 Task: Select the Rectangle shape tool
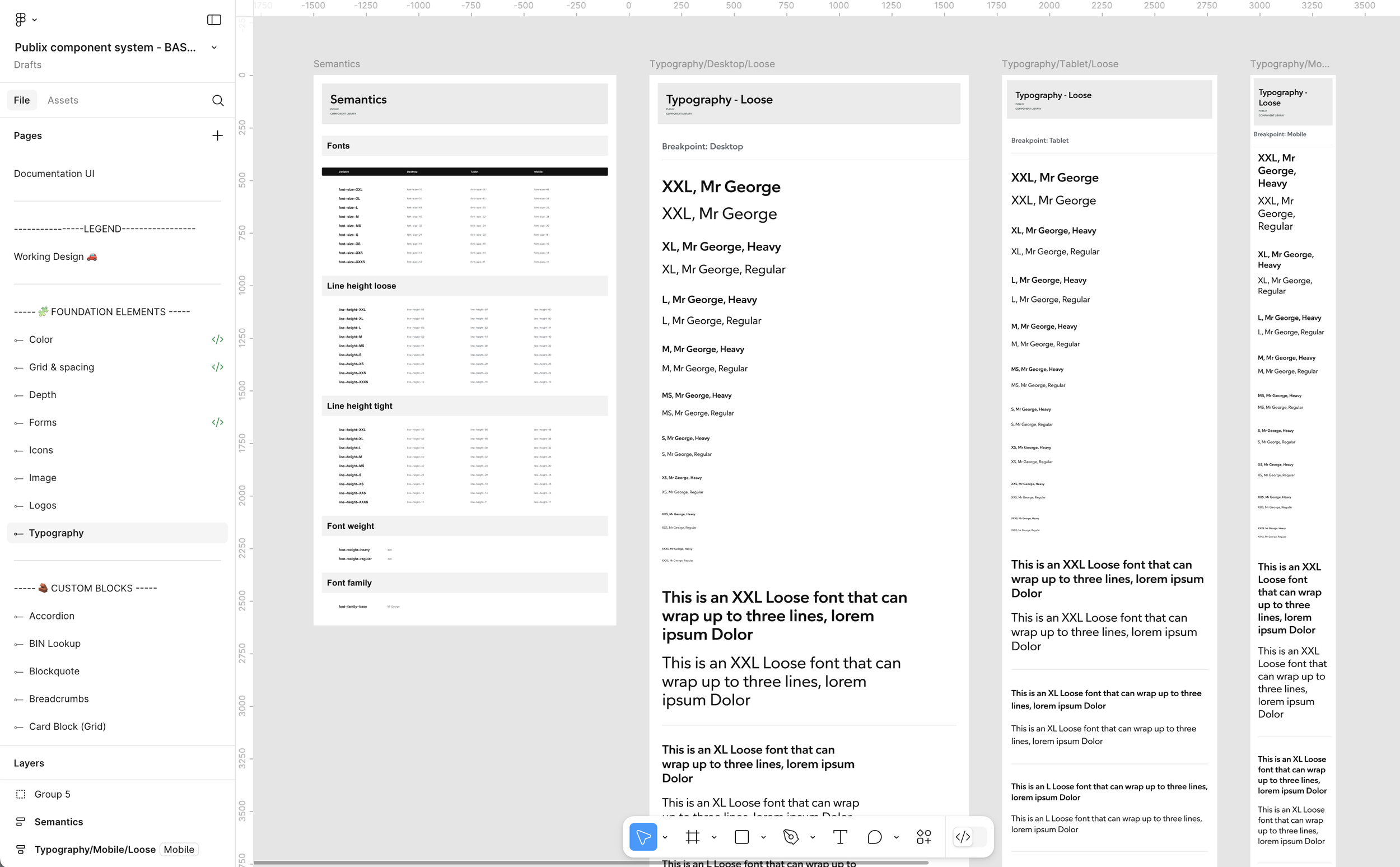click(x=741, y=837)
